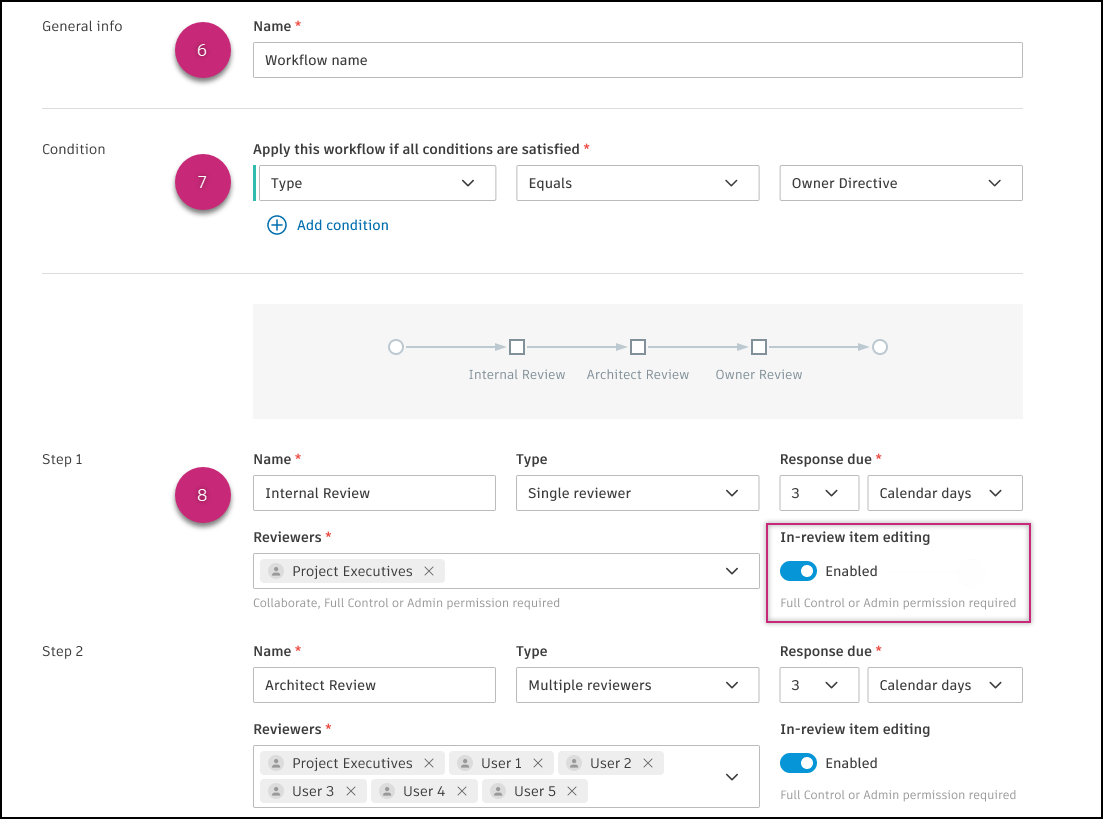Click the Add condition link
Image resolution: width=1103 pixels, height=819 pixels.
[342, 225]
